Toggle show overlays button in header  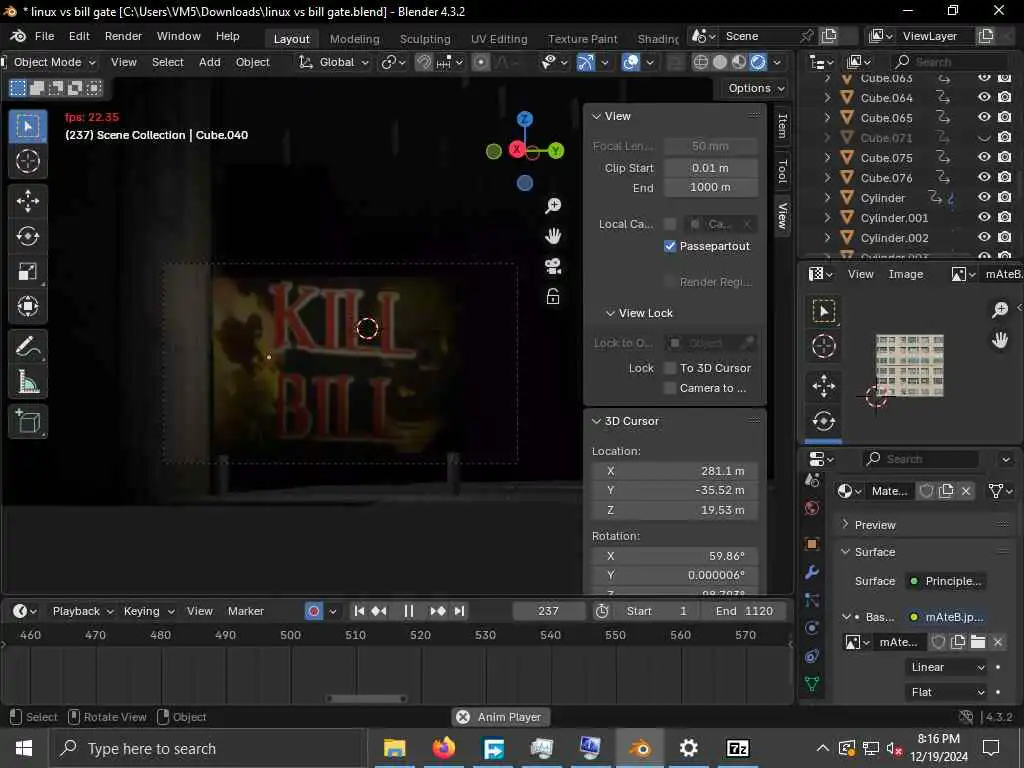point(630,62)
